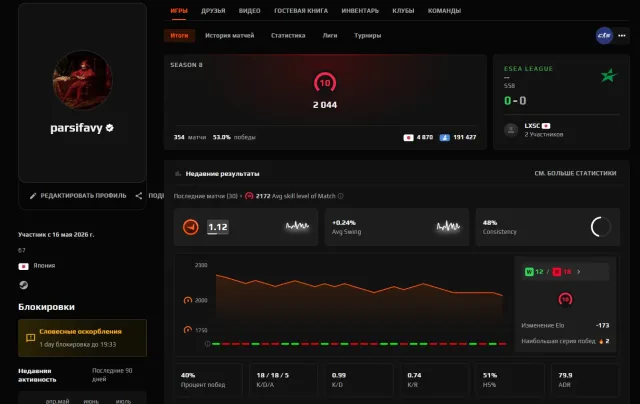Open the LXSC team avatar
This screenshot has height=404, width=640.
tap(511, 130)
